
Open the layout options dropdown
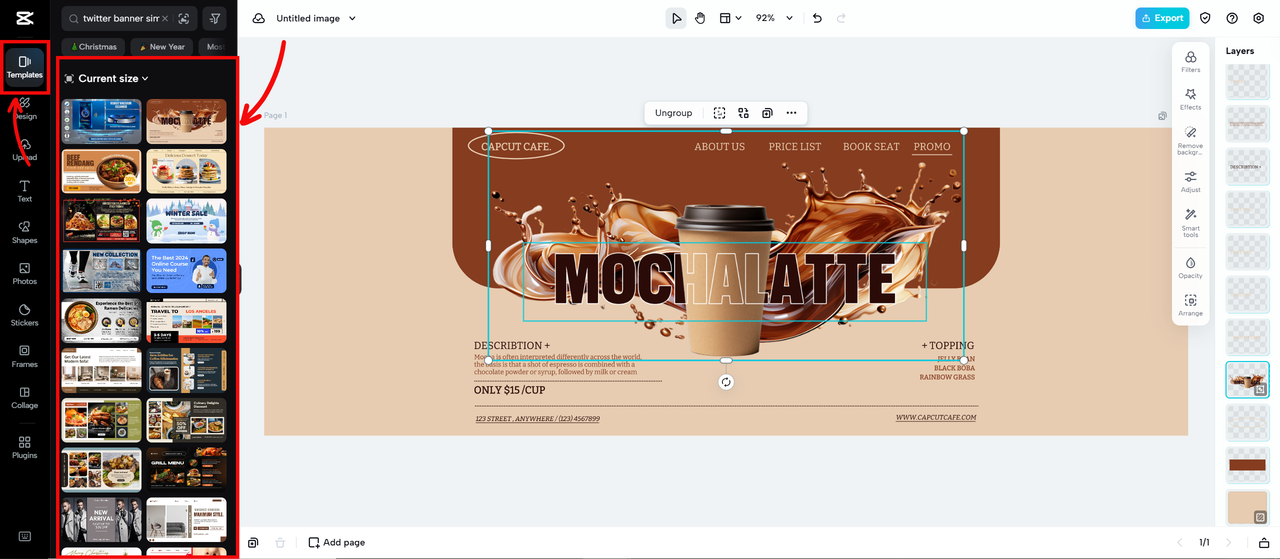(x=731, y=18)
